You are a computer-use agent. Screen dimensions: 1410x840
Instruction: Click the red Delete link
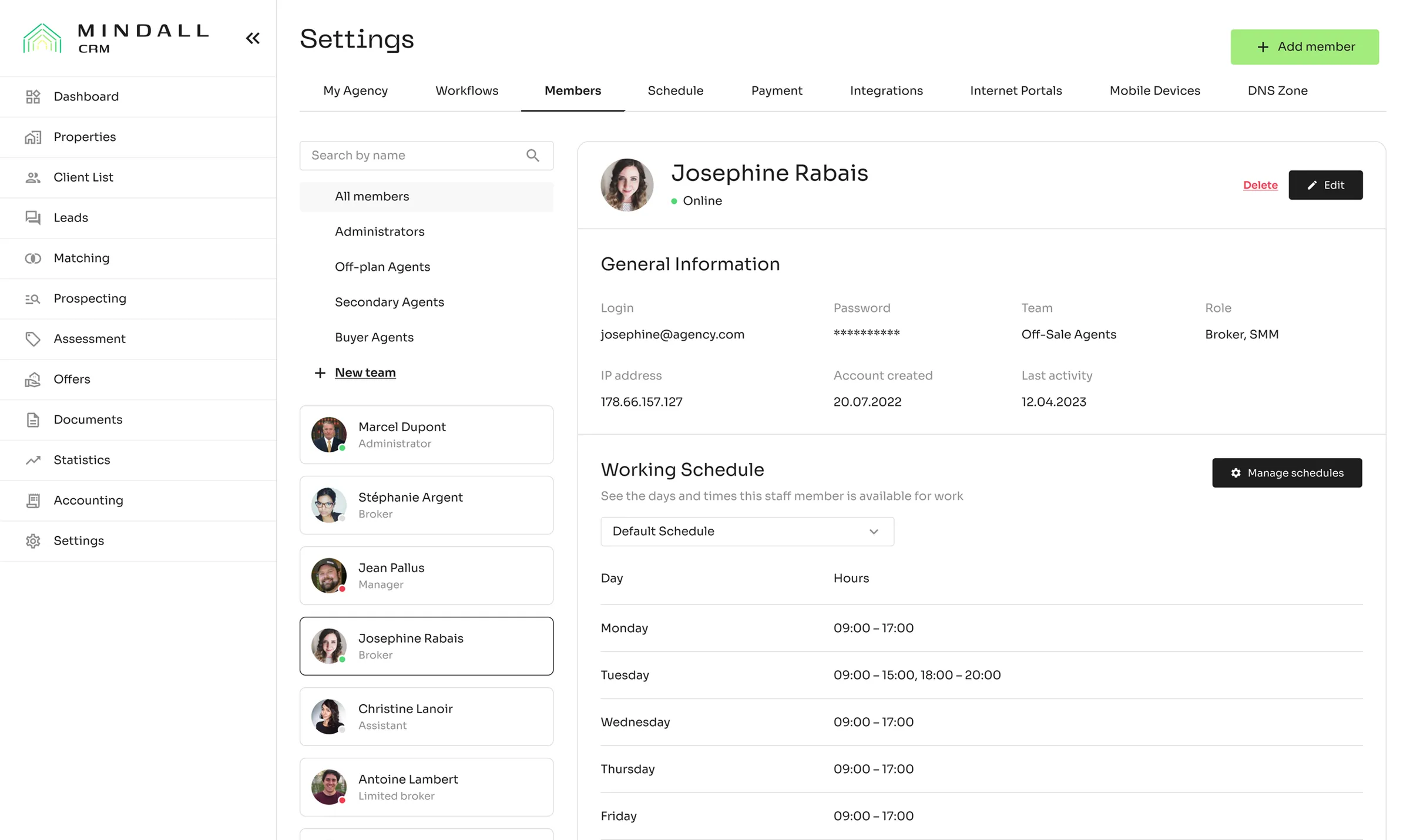(x=1260, y=185)
